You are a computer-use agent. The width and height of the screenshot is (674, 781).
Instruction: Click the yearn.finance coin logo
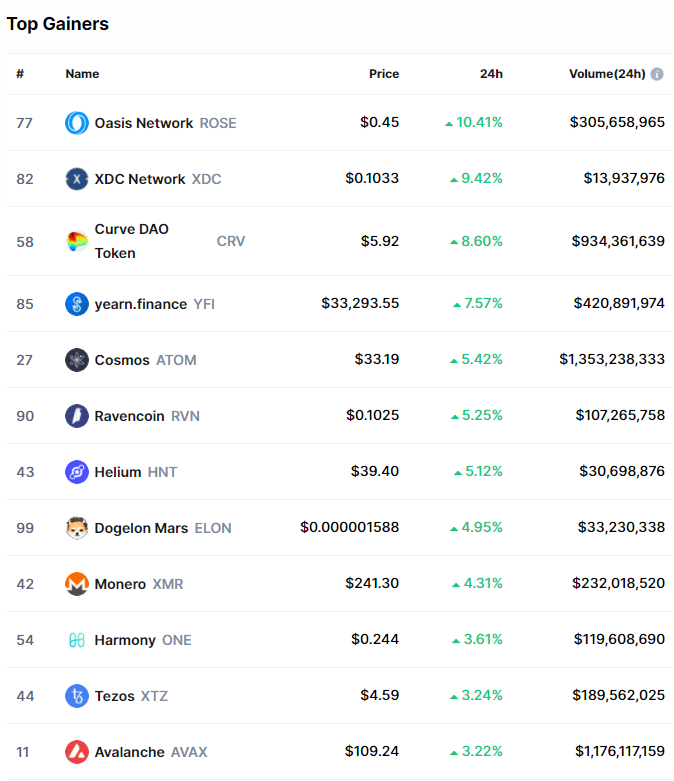(x=77, y=304)
